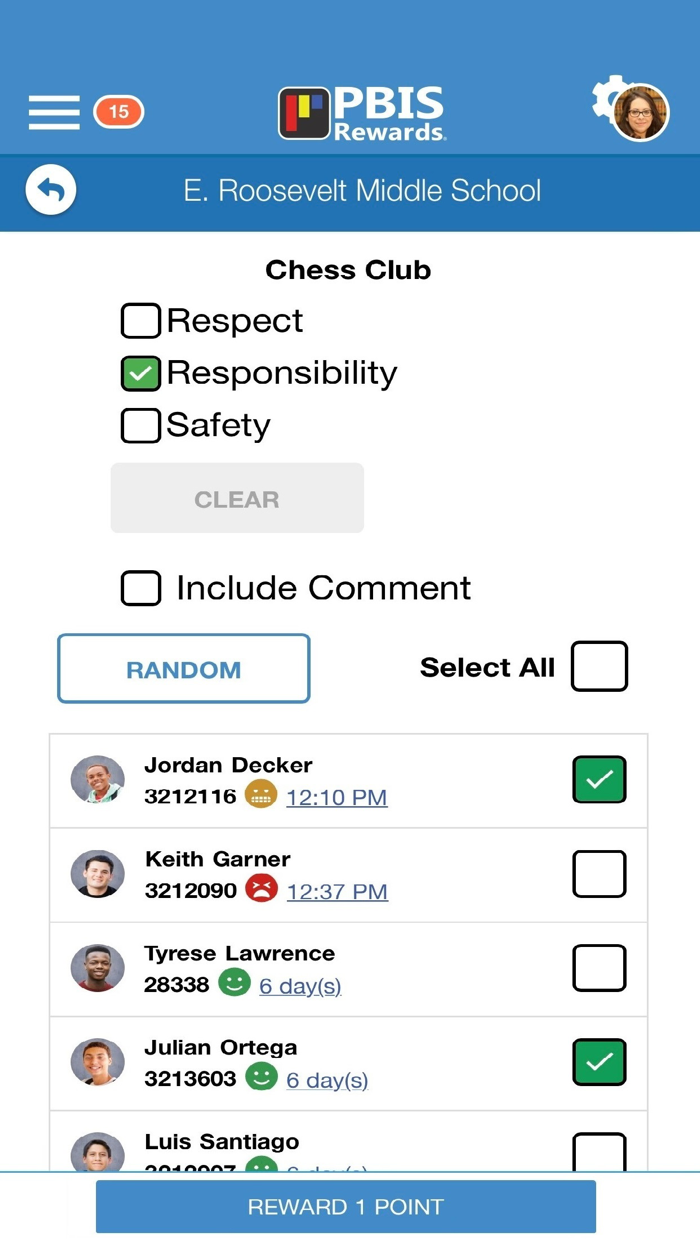700x1244 pixels.
Task: Tap the orange notification badge showing 15
Action: pos(118,112)
